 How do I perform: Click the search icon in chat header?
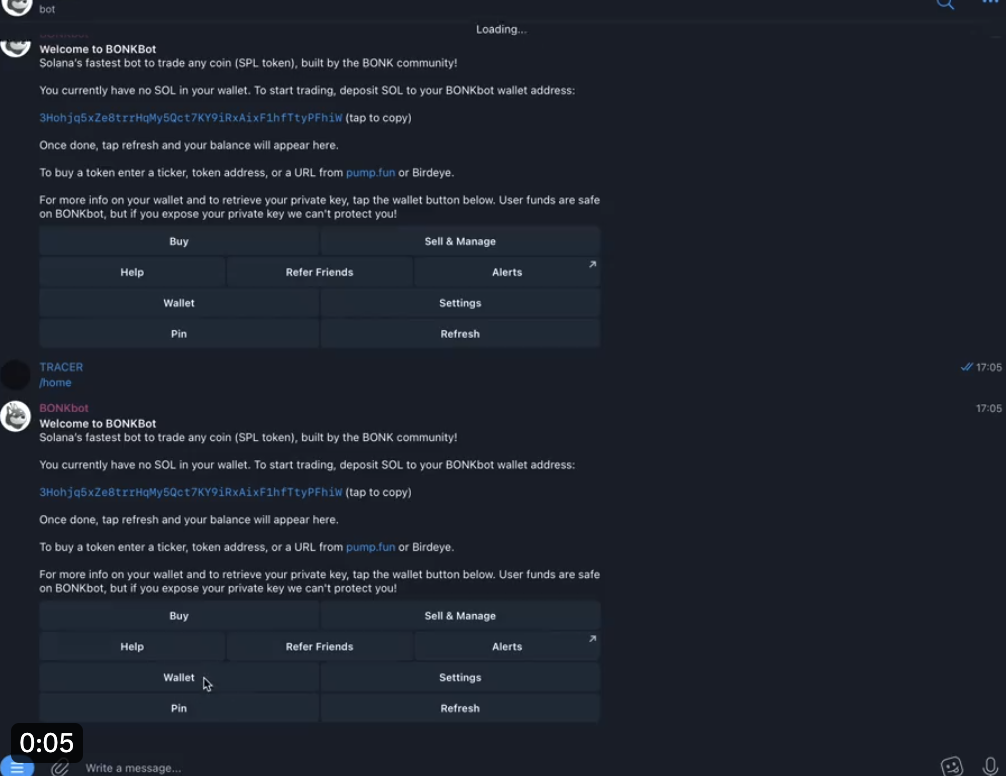click(x=945, y=4)
